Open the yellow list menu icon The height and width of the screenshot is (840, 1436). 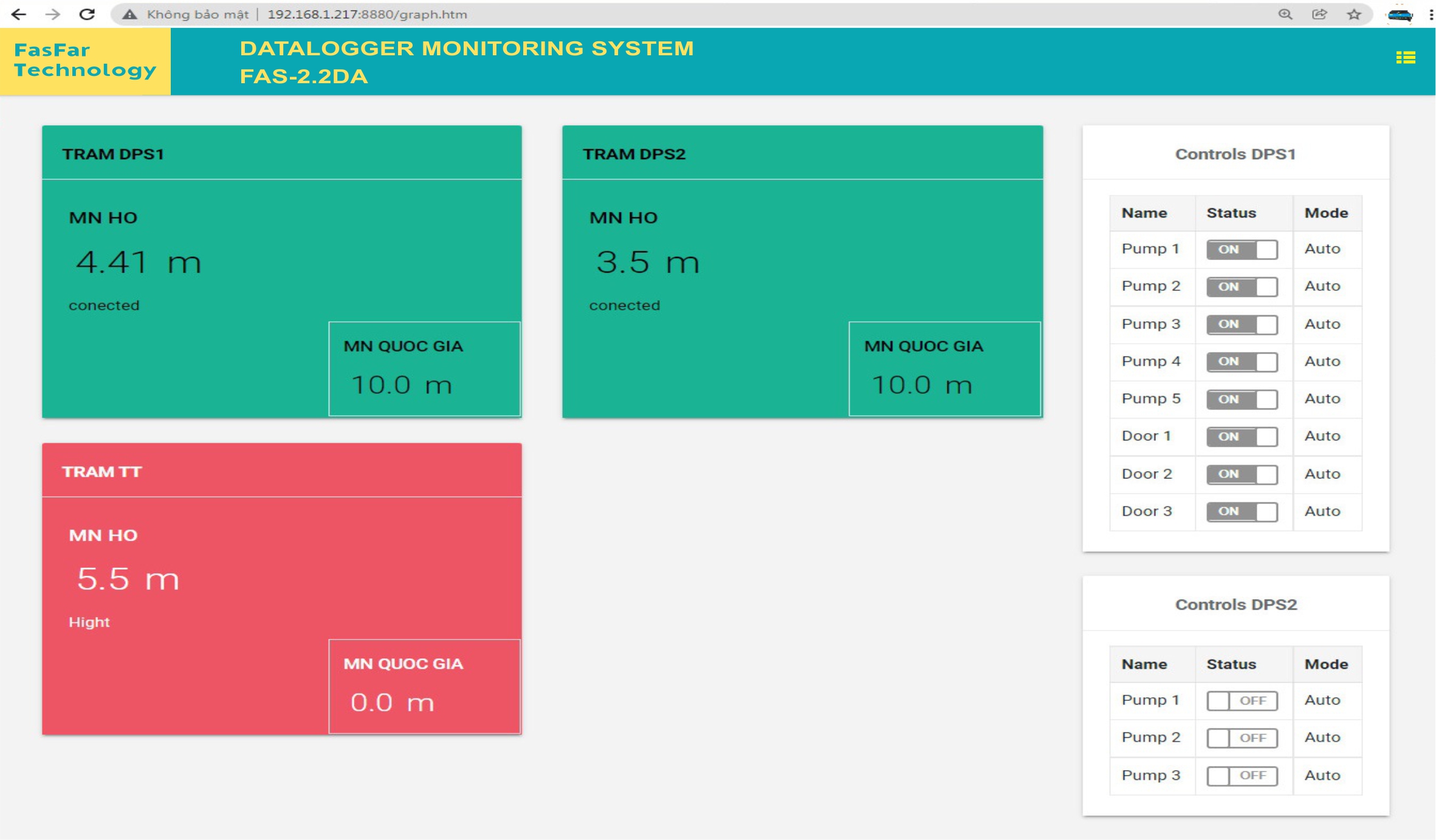pyautogui.click(x=1406, y=58)
